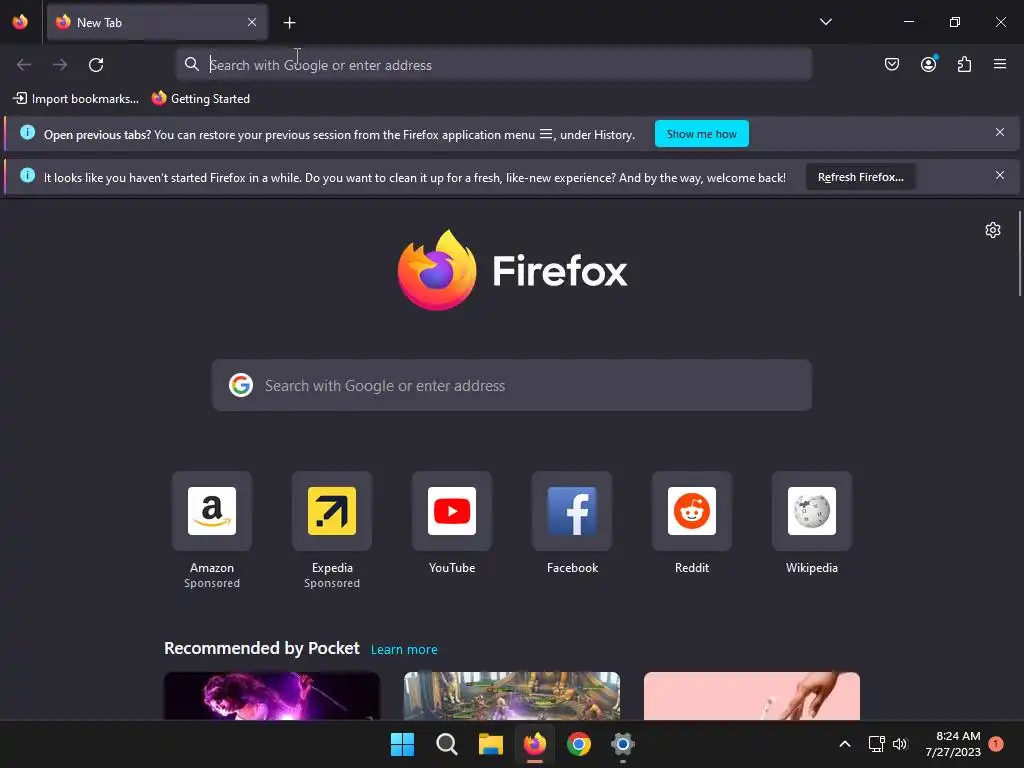Viewport: 1024px width, 768px height.
Task: Click the Firefox logo on page
Action: point(513,270)
